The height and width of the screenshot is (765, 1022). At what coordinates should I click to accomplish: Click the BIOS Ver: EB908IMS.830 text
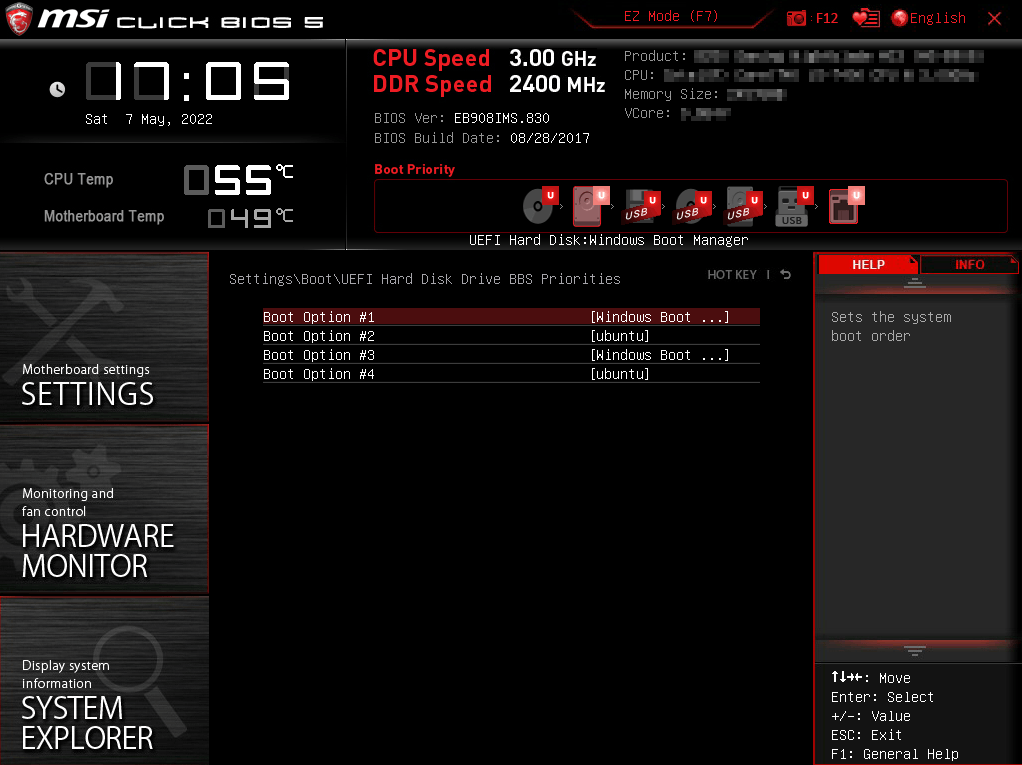(461, 119)
